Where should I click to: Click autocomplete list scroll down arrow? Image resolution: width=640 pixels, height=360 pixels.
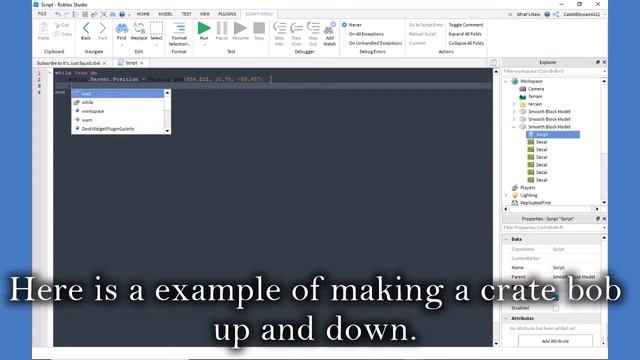[x=167, y=131]
